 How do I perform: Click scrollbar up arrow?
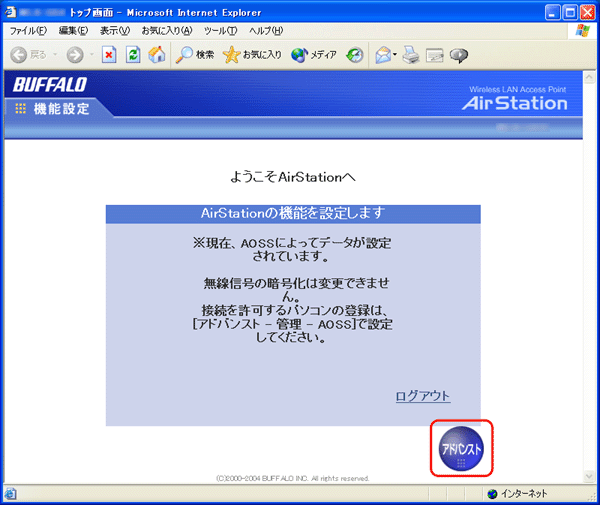click(x=589, y=78)
